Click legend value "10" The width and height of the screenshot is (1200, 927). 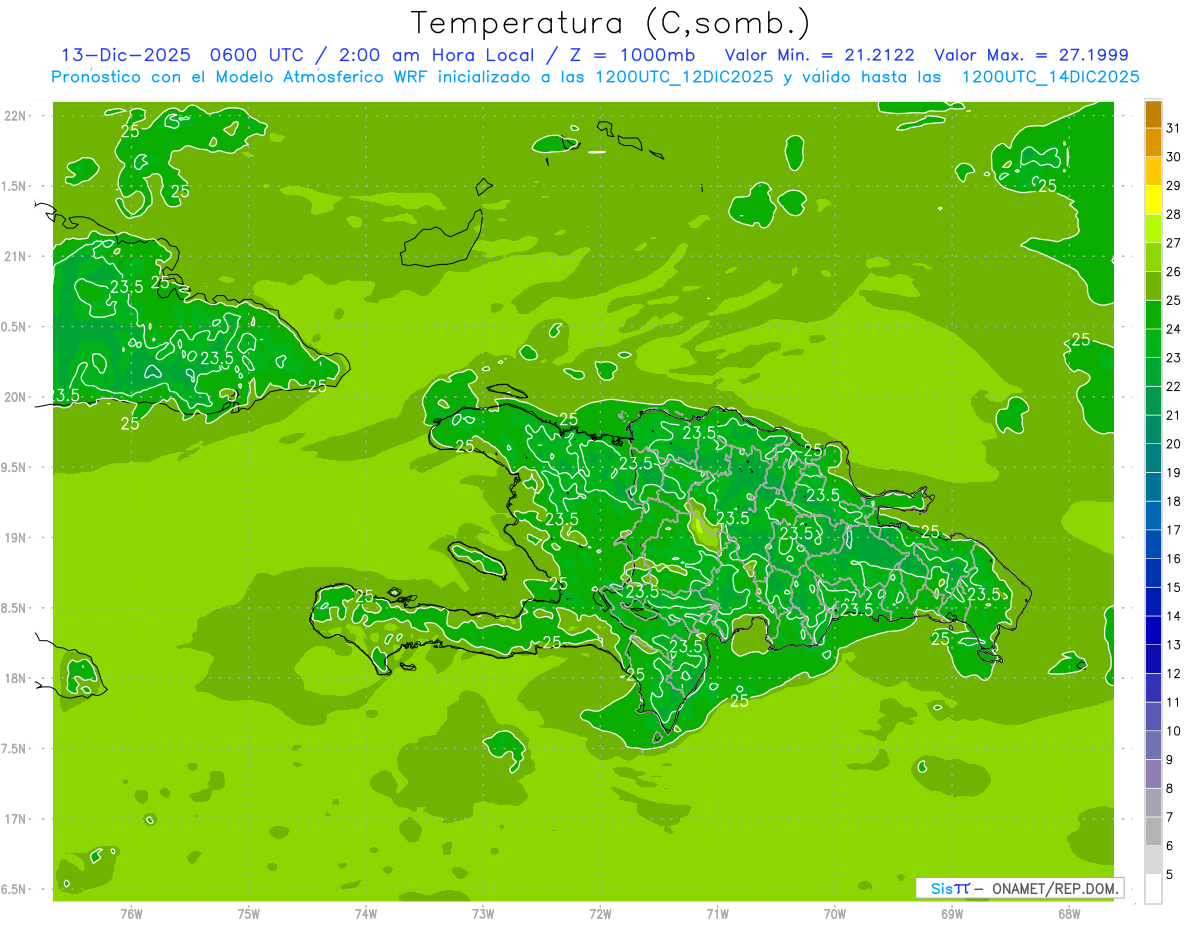click(x=1173, y=731)
